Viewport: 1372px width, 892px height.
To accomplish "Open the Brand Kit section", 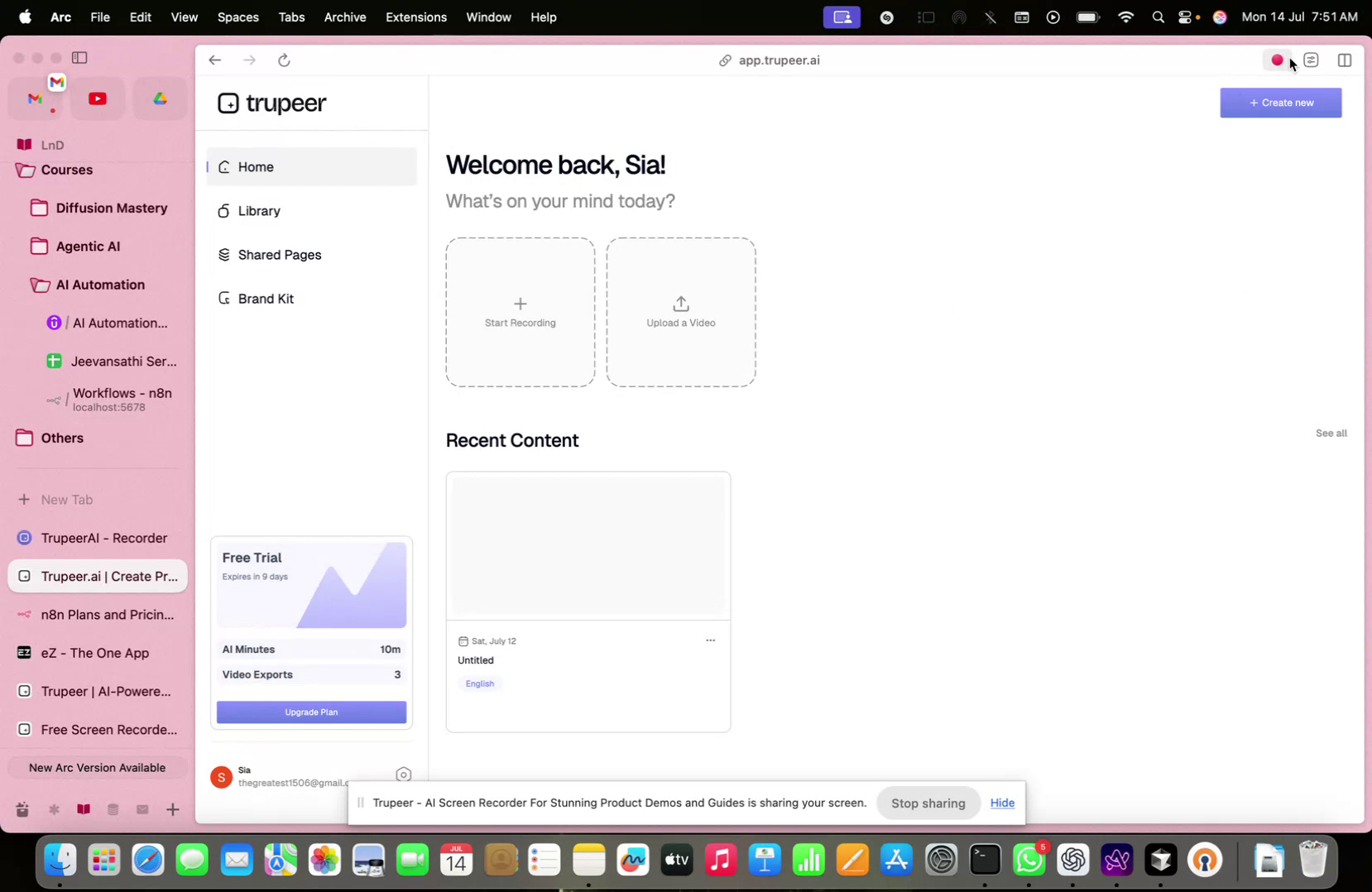I will point(266,298).
